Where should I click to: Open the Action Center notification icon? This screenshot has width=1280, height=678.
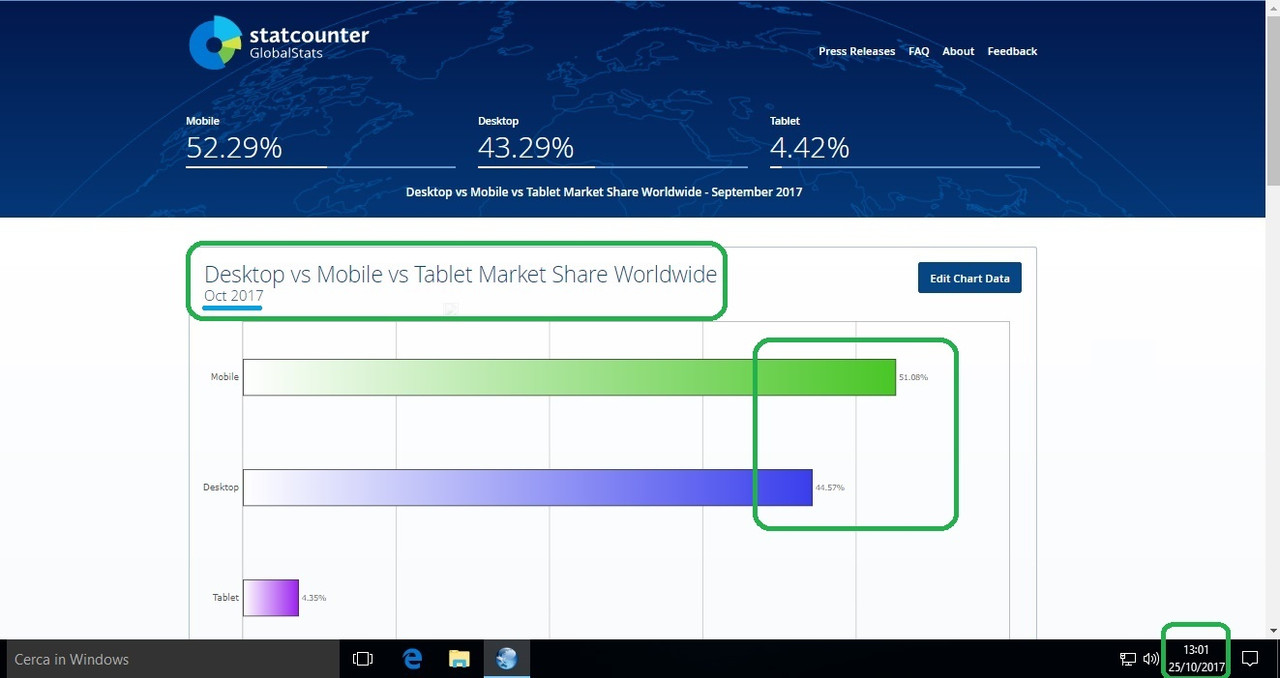pos(1250,659)
